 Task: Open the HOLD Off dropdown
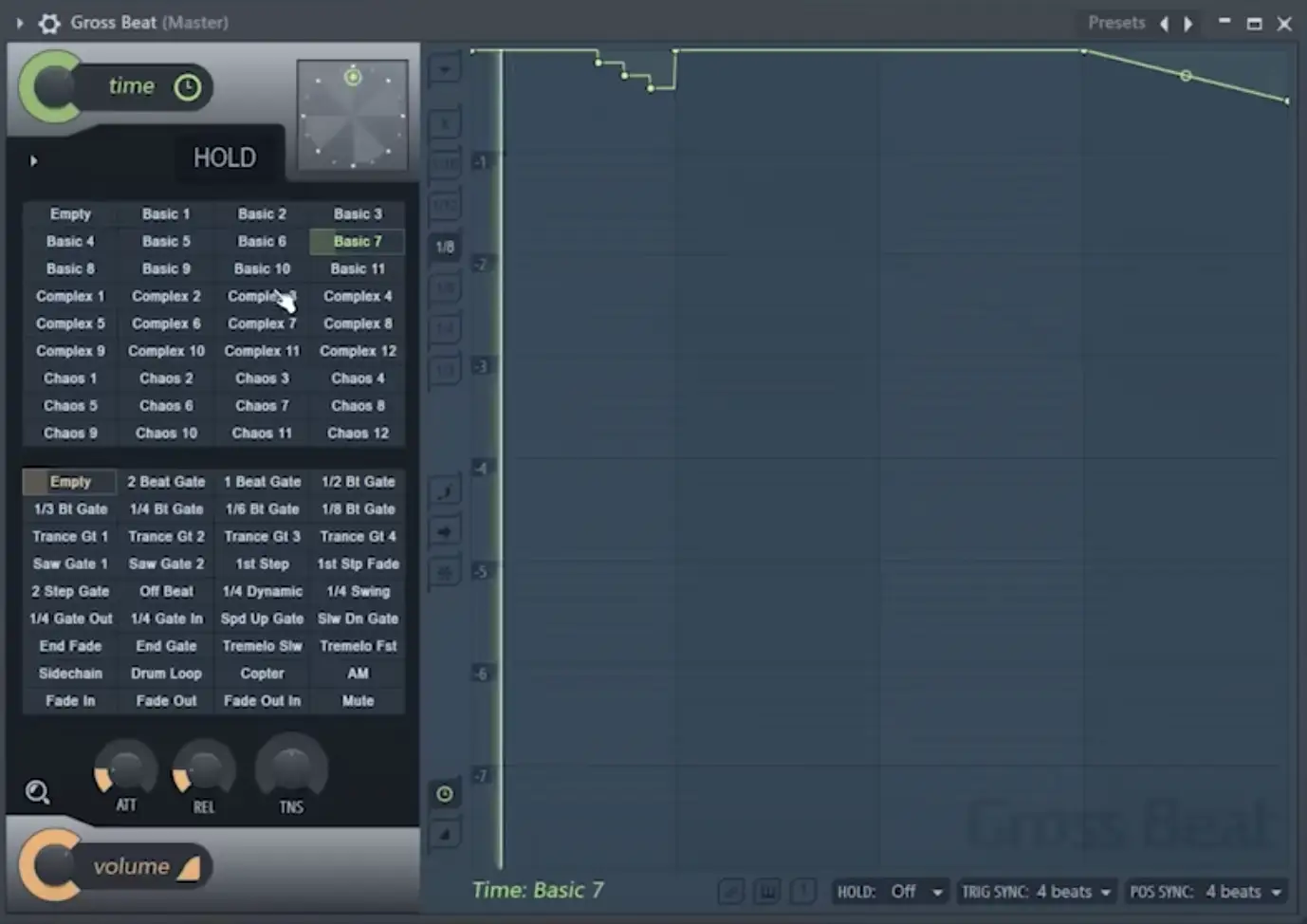[x=914, y=892]
